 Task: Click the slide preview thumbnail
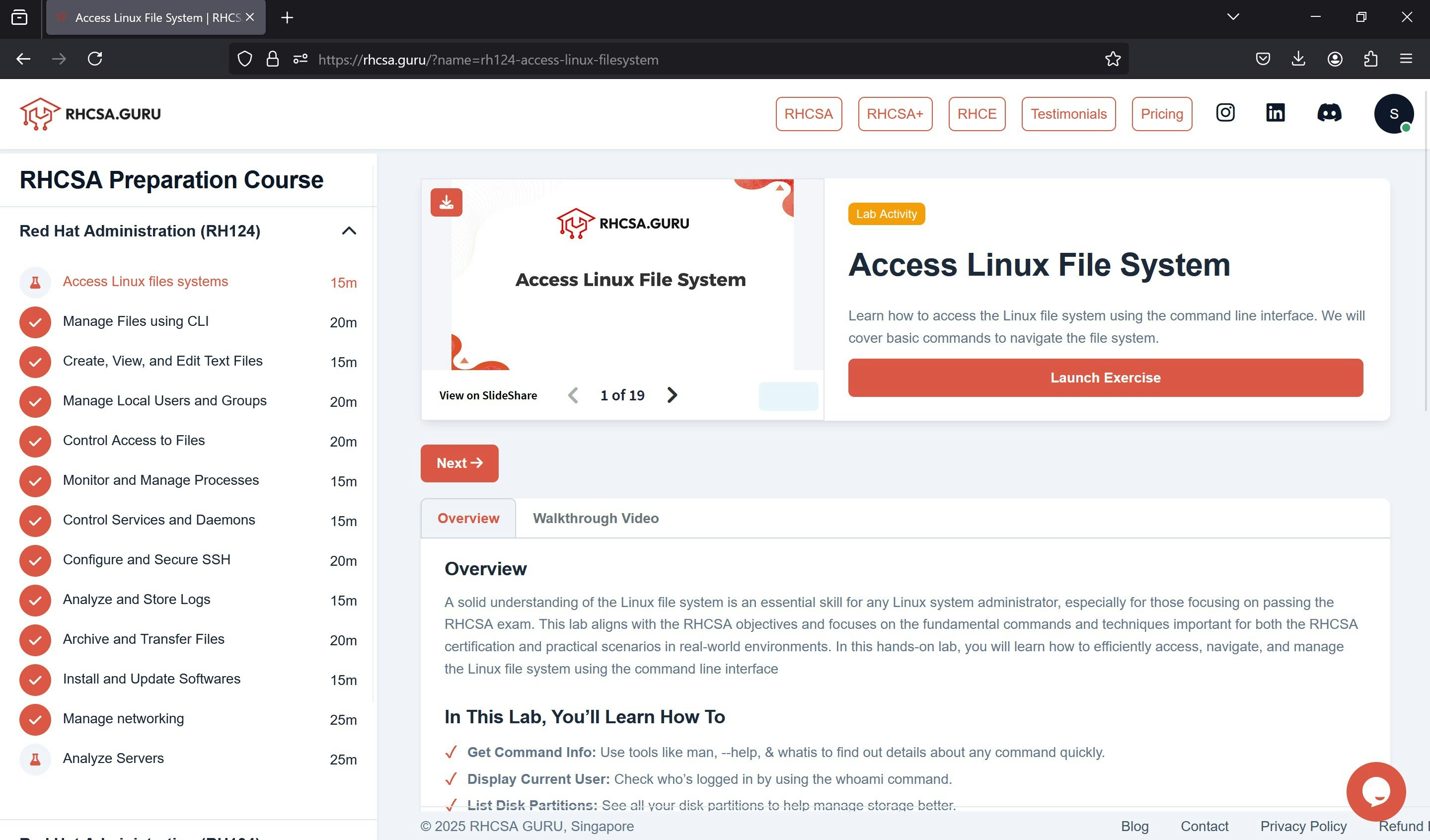[x=622, y=275]
